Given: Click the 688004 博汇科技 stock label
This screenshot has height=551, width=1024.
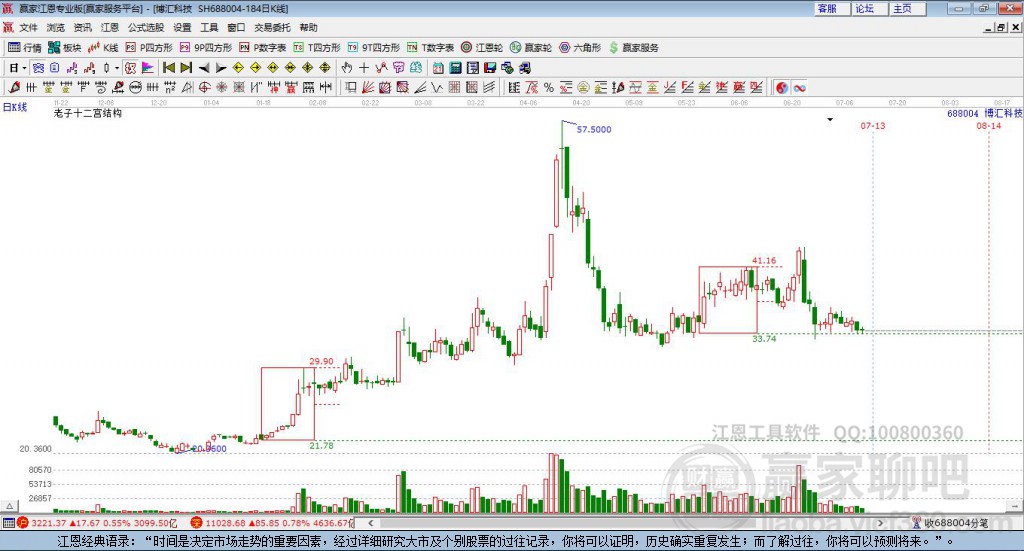Looking at the screenshot, I should (985, 113).
